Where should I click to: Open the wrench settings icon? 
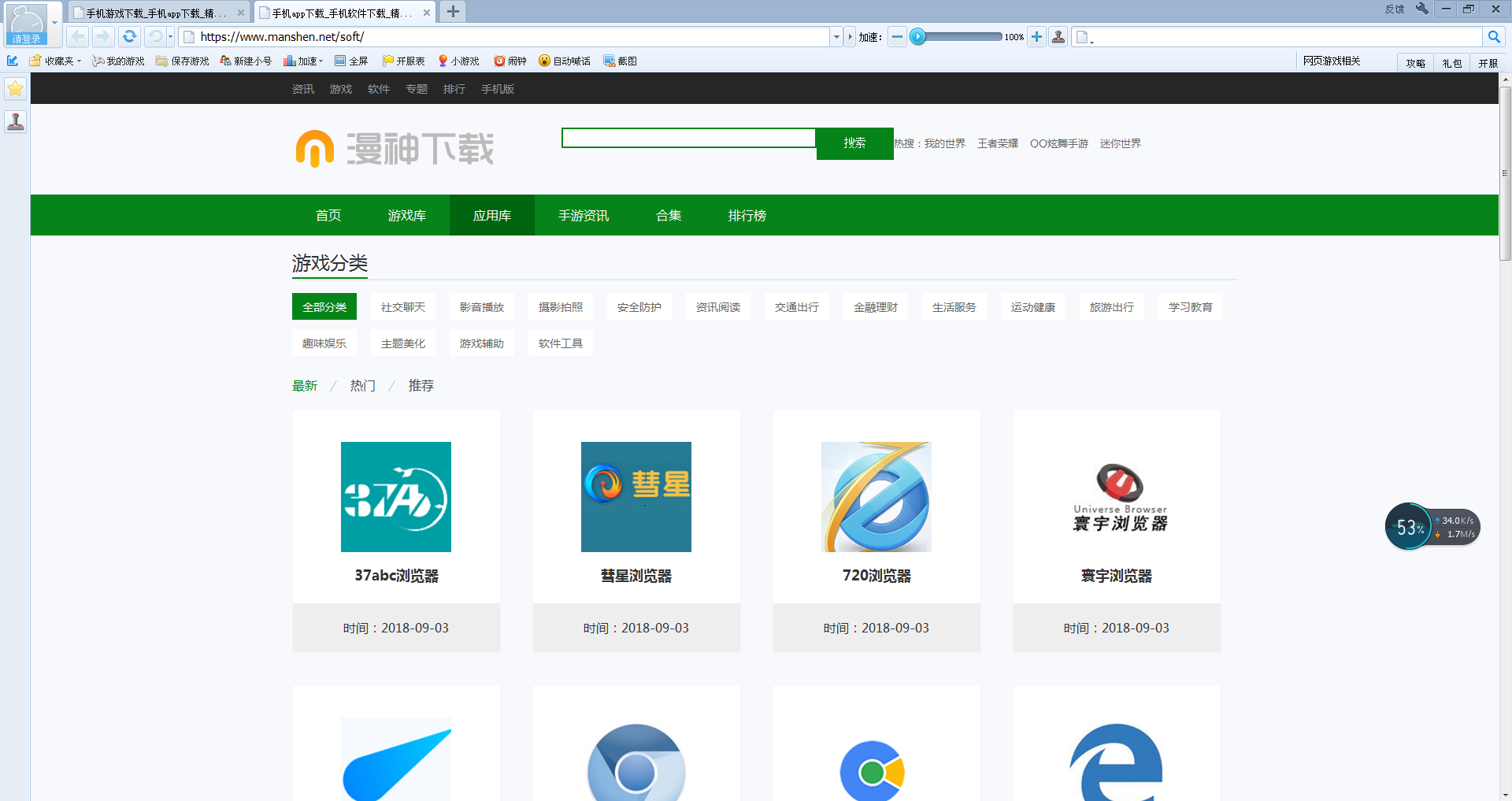pos(1421,9)
